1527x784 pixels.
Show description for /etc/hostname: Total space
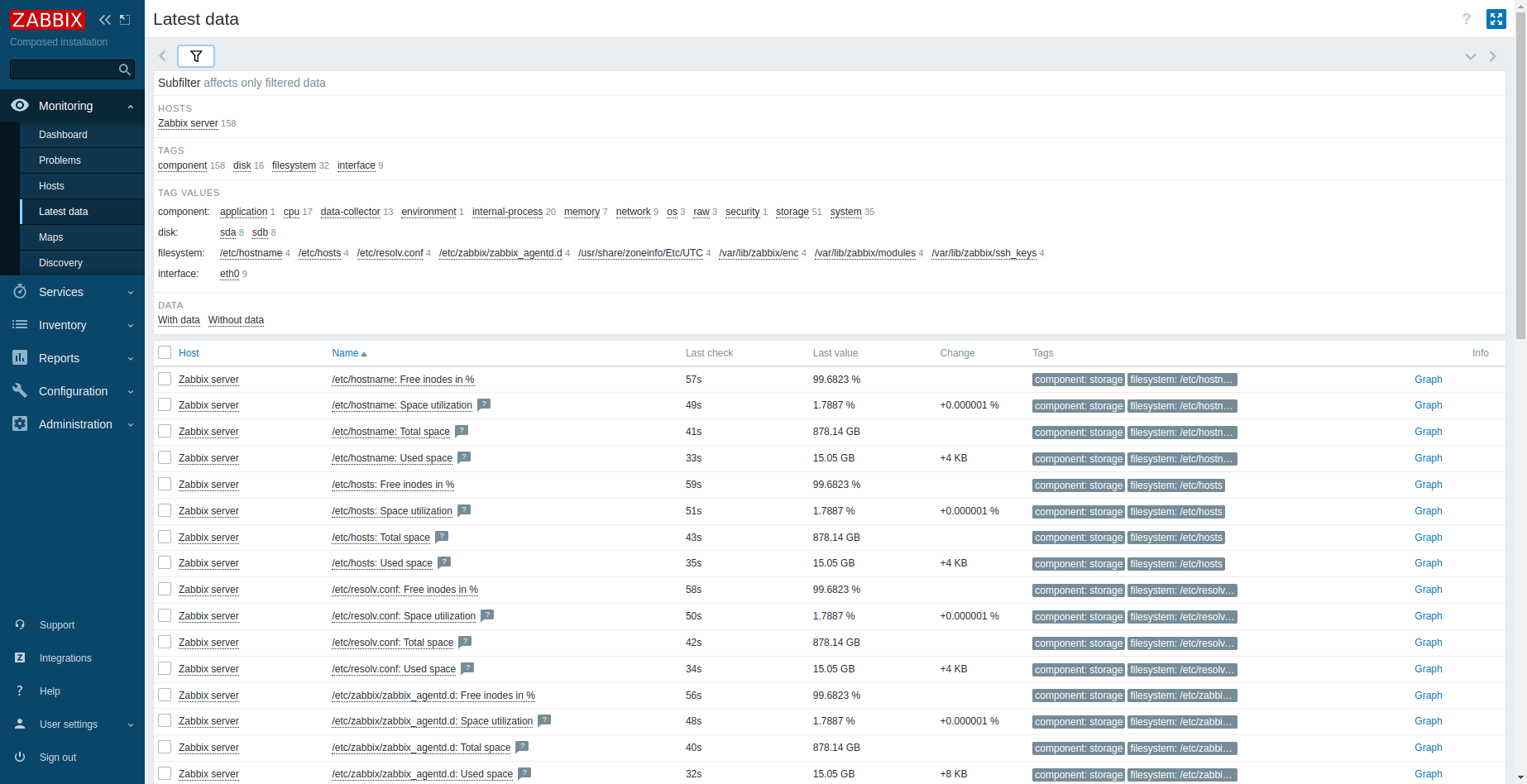(462, 431)
